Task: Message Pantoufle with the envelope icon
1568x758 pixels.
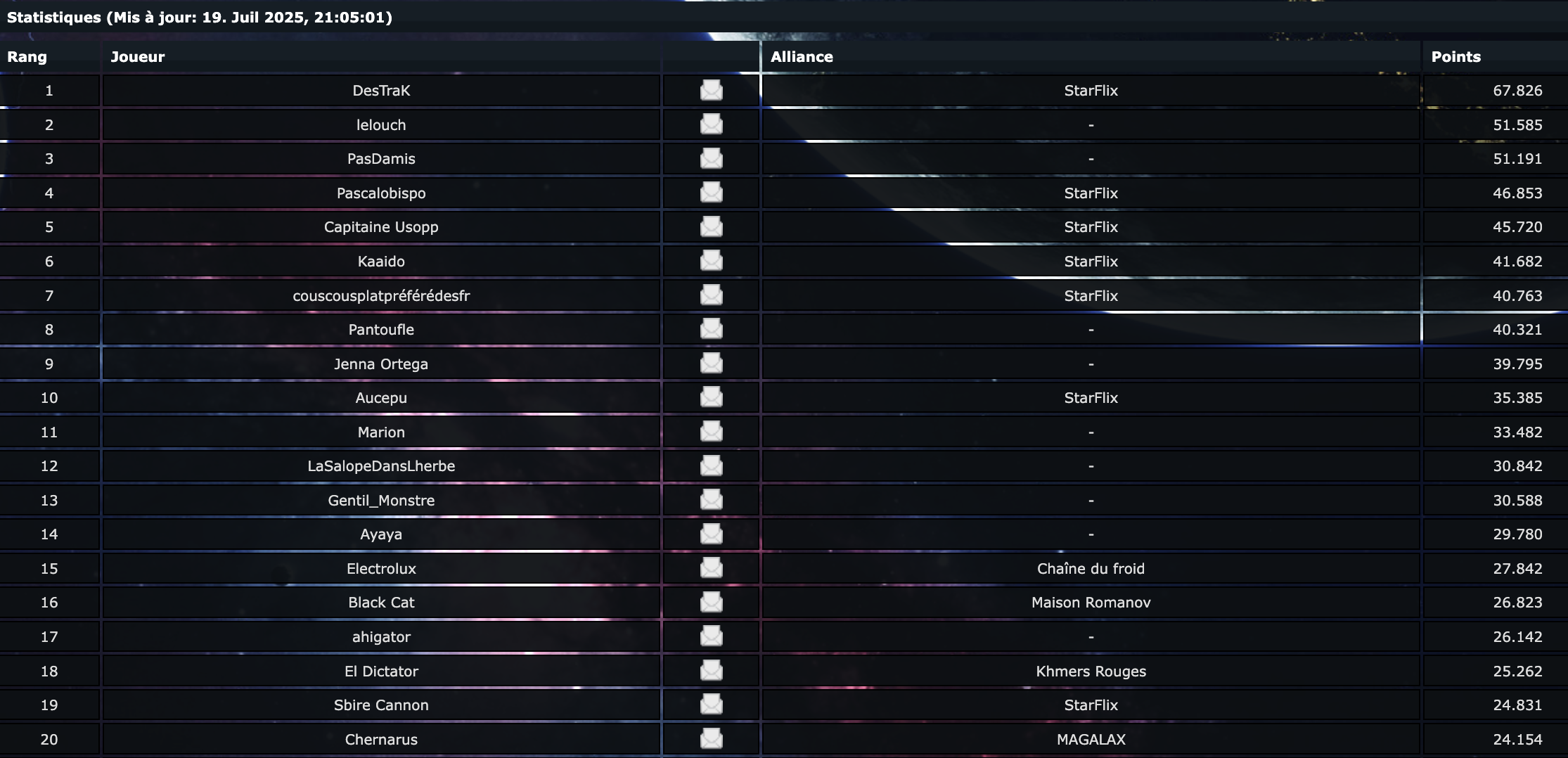Action: coord(711,329)
